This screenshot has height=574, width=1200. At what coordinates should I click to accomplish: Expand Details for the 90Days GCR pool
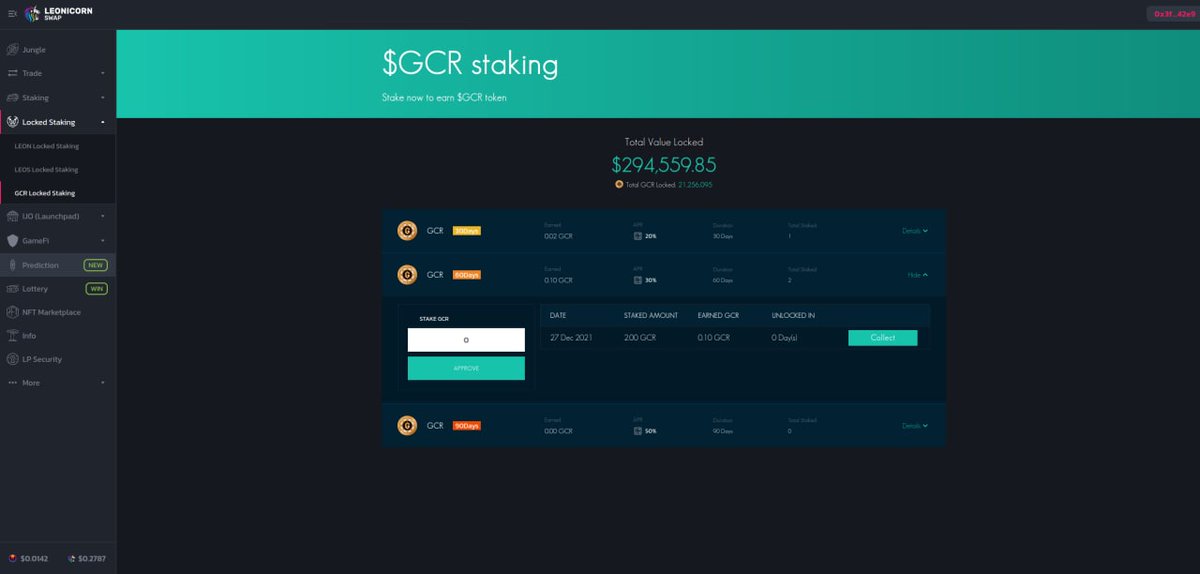click(x=915, y=425)
